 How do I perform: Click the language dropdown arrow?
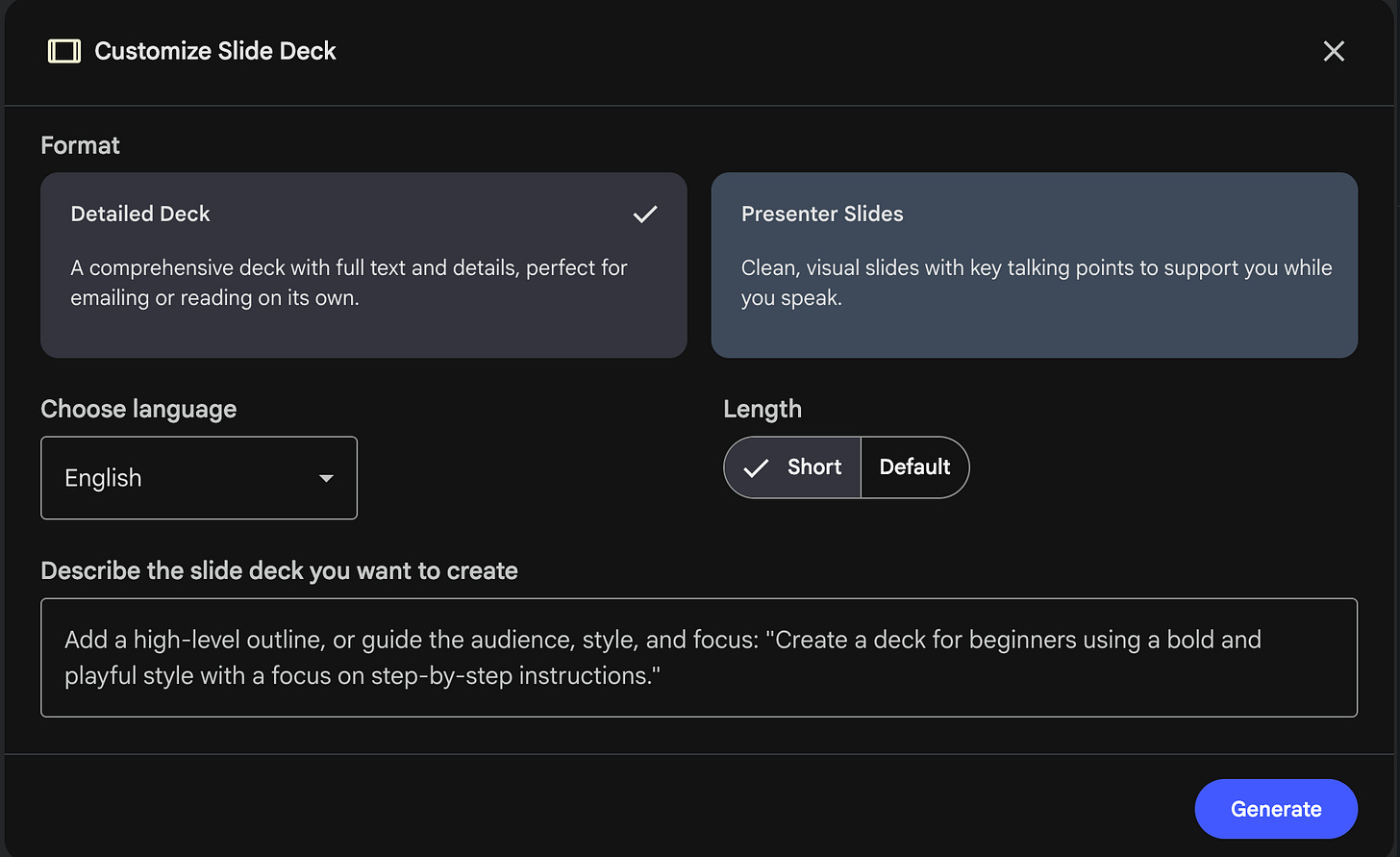coord(326,478)
